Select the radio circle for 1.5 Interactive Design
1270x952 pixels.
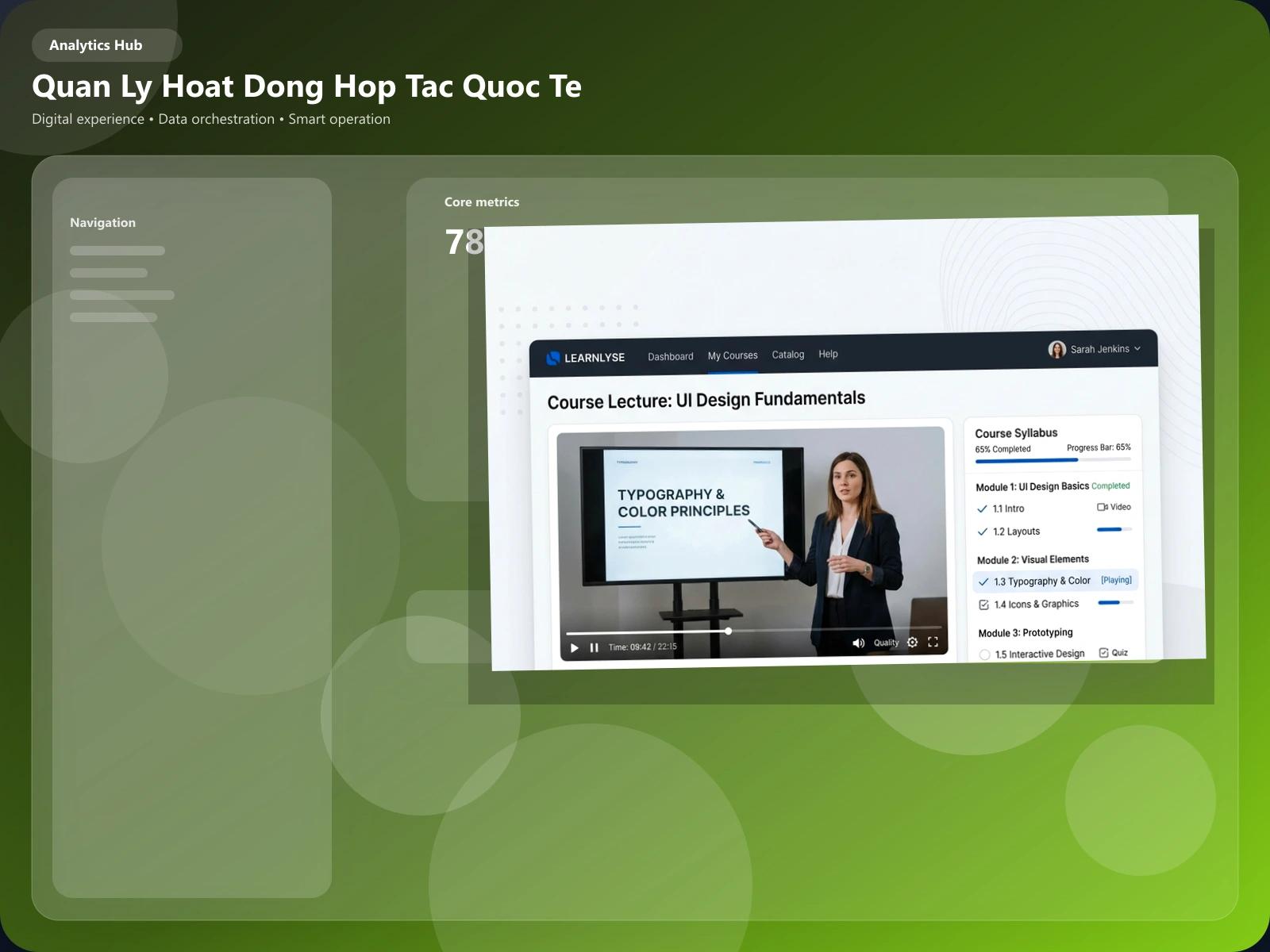(985, 654)
